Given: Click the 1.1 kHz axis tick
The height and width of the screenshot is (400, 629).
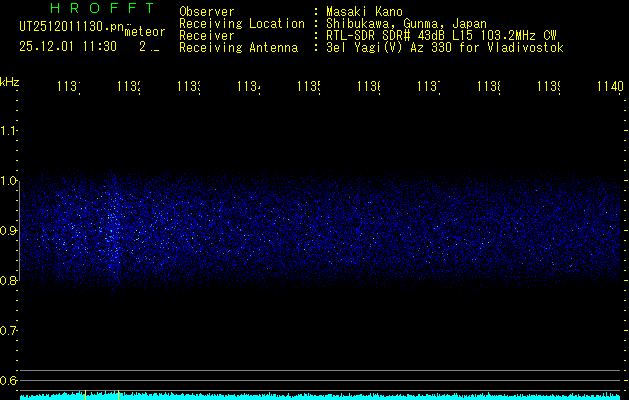Looking at the screenshot, I should click(9, 130).
